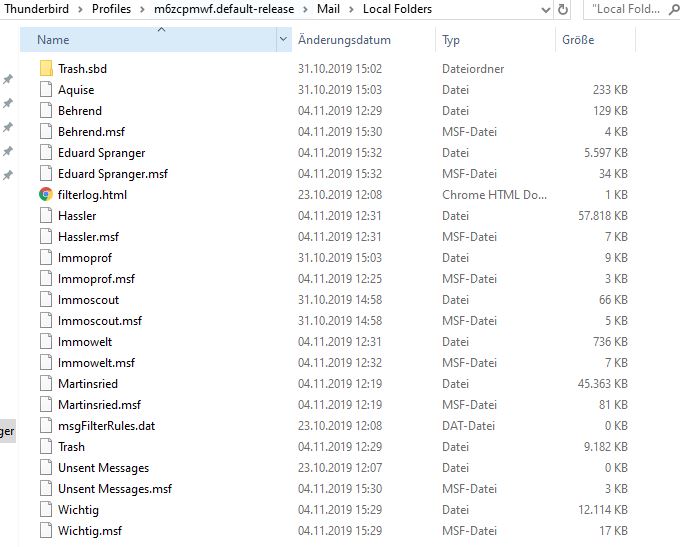Select the Unsent Messages.msf file name
The height and width of the screenshot is (547, 680).
click(115, 489)
